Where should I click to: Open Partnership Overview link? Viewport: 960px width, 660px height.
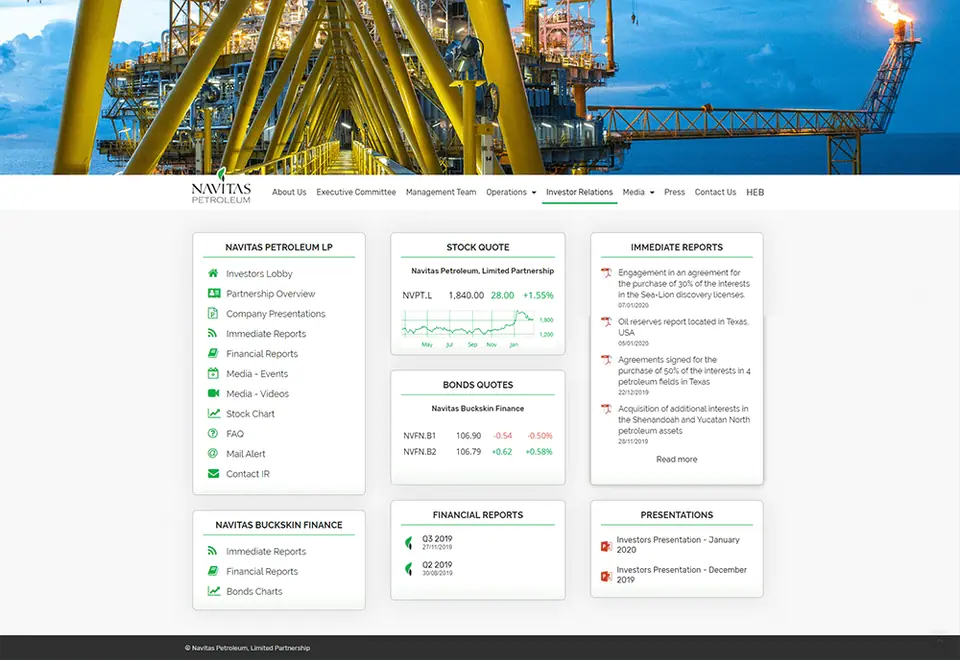tap(271, 294)
